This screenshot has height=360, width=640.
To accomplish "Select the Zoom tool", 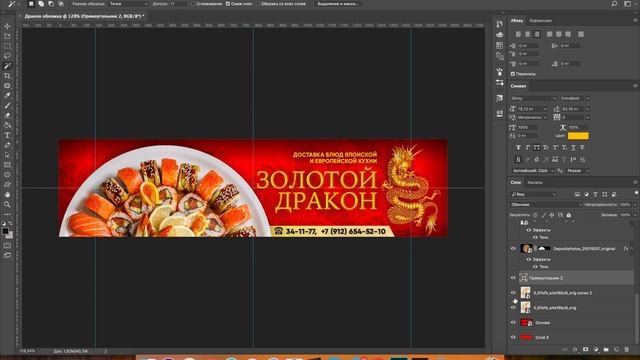I will click(7, 204).
